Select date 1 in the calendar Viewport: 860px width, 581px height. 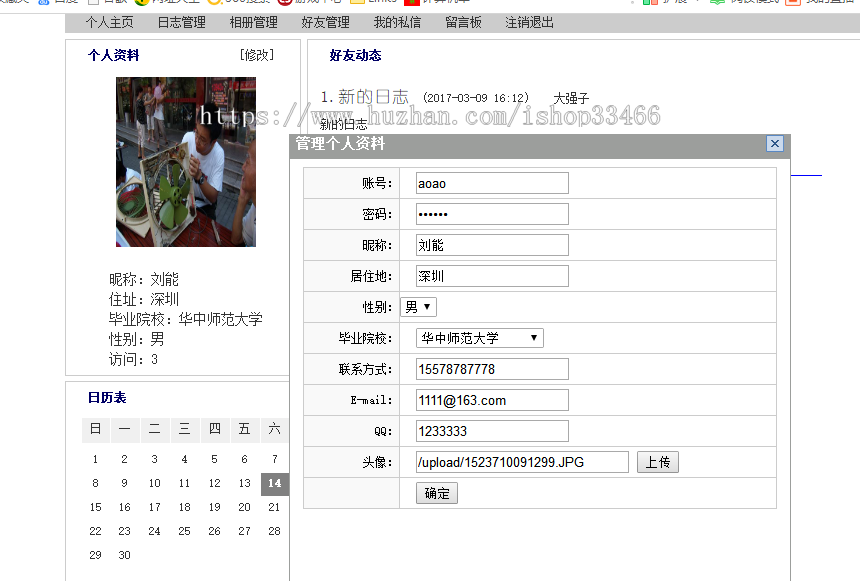point(95,459)
